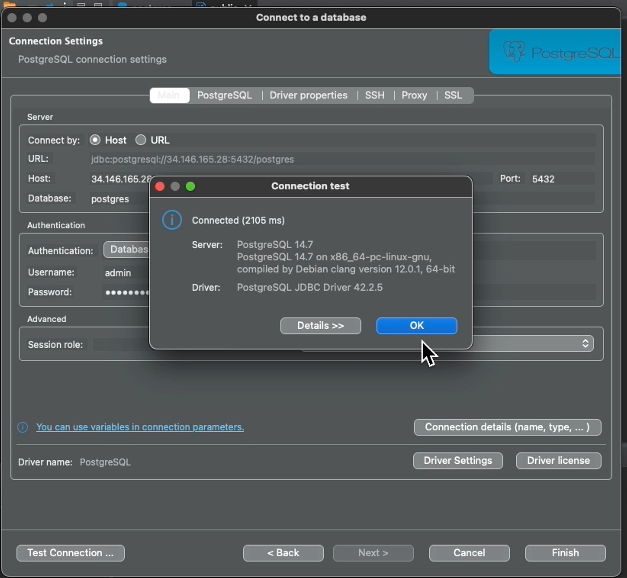The image size is (627, 578).
Task: Close the Connection test dialog with red button
Action: pos(160,186)
